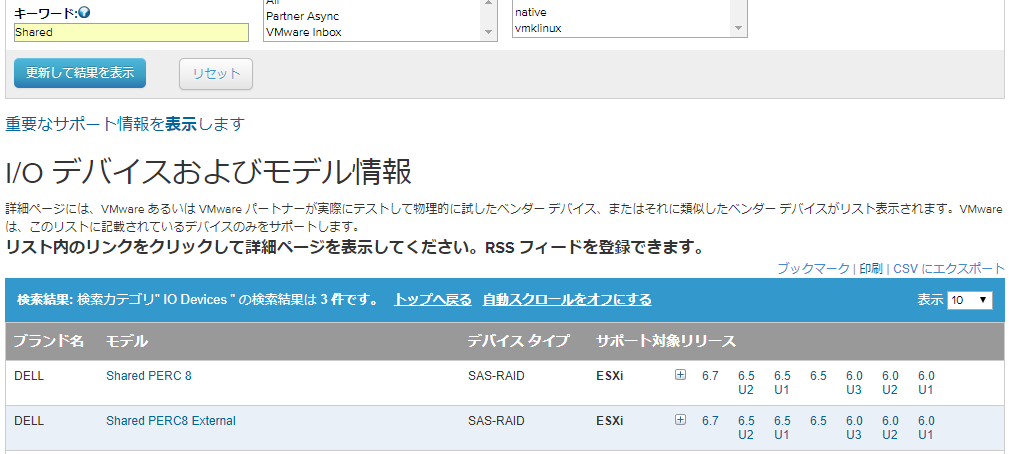Click the 6.0 U3 release link for Shared PERC 8

(854, 383)
